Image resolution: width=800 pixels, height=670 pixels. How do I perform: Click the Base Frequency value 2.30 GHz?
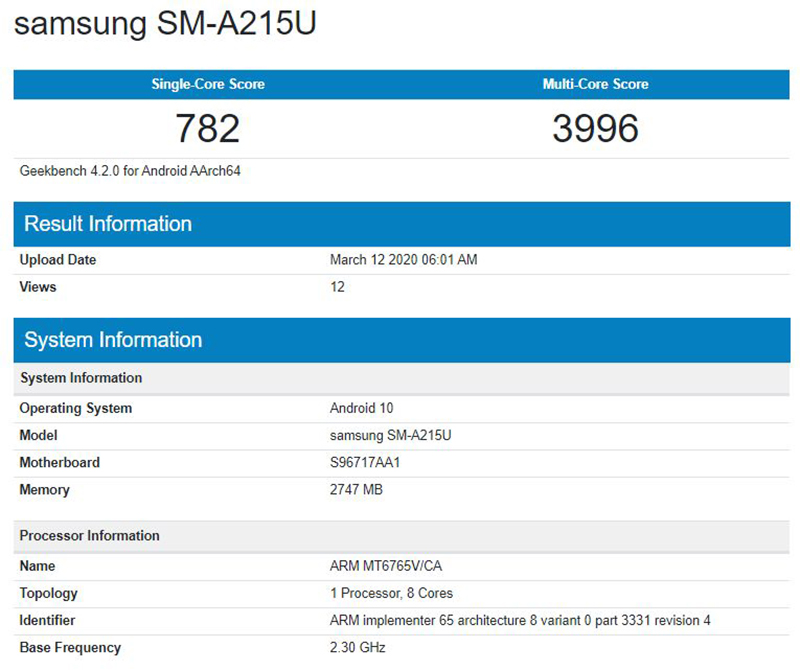(357, 647)
